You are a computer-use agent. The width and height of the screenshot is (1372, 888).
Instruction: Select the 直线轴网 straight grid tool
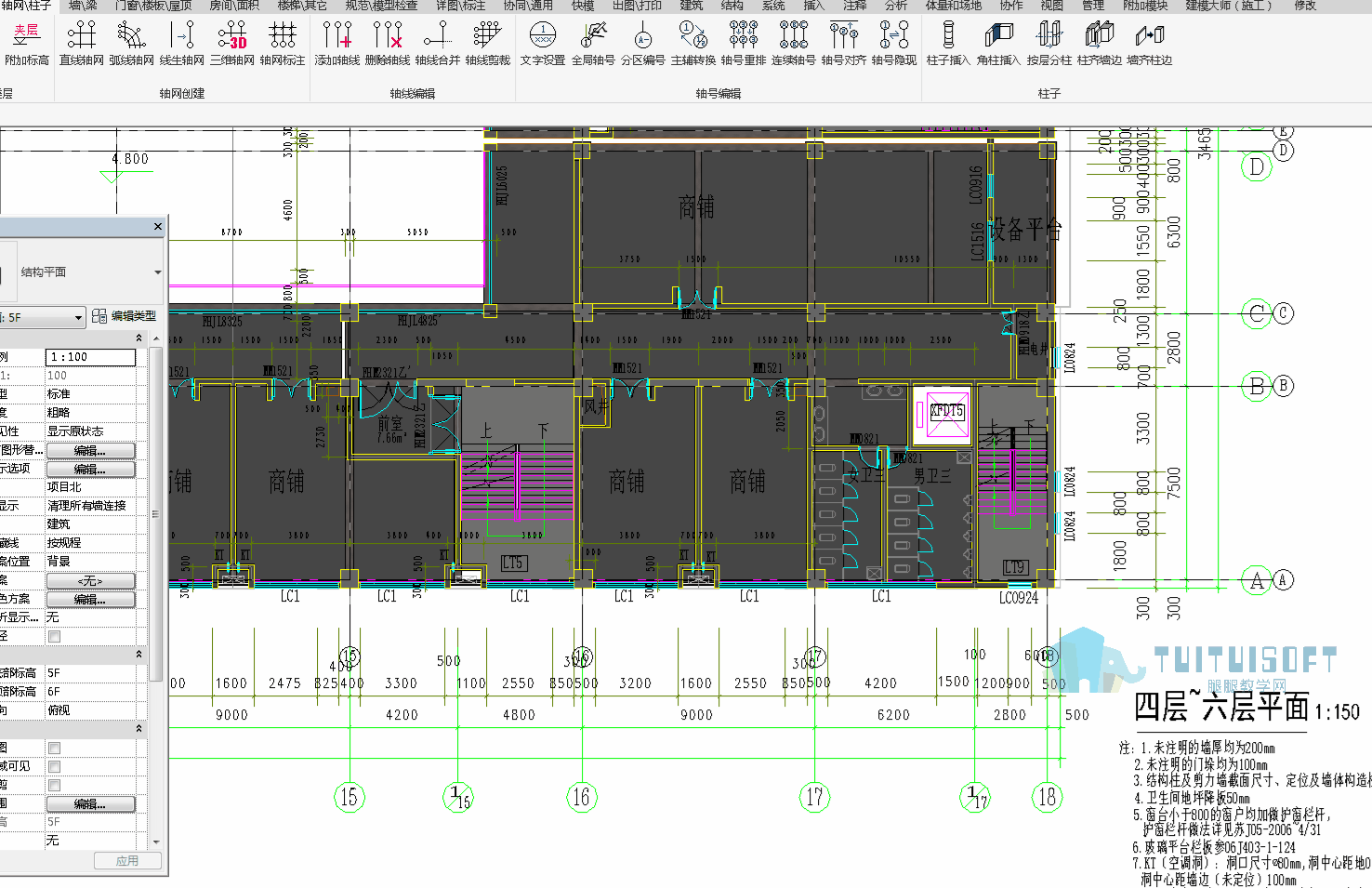[x=81, y=43]
